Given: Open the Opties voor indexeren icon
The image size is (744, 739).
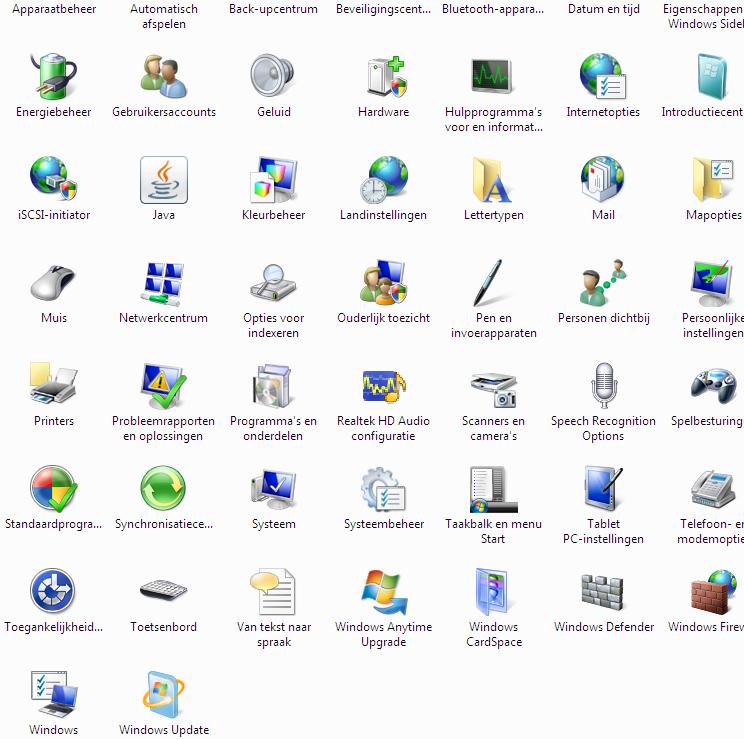Looking at the screenshot, I should [273, 282].
